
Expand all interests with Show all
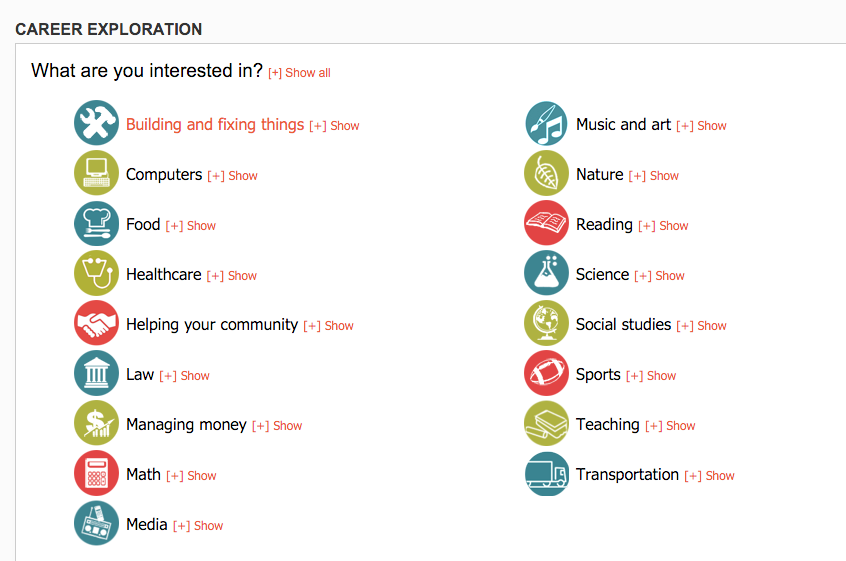pos(299,73)
